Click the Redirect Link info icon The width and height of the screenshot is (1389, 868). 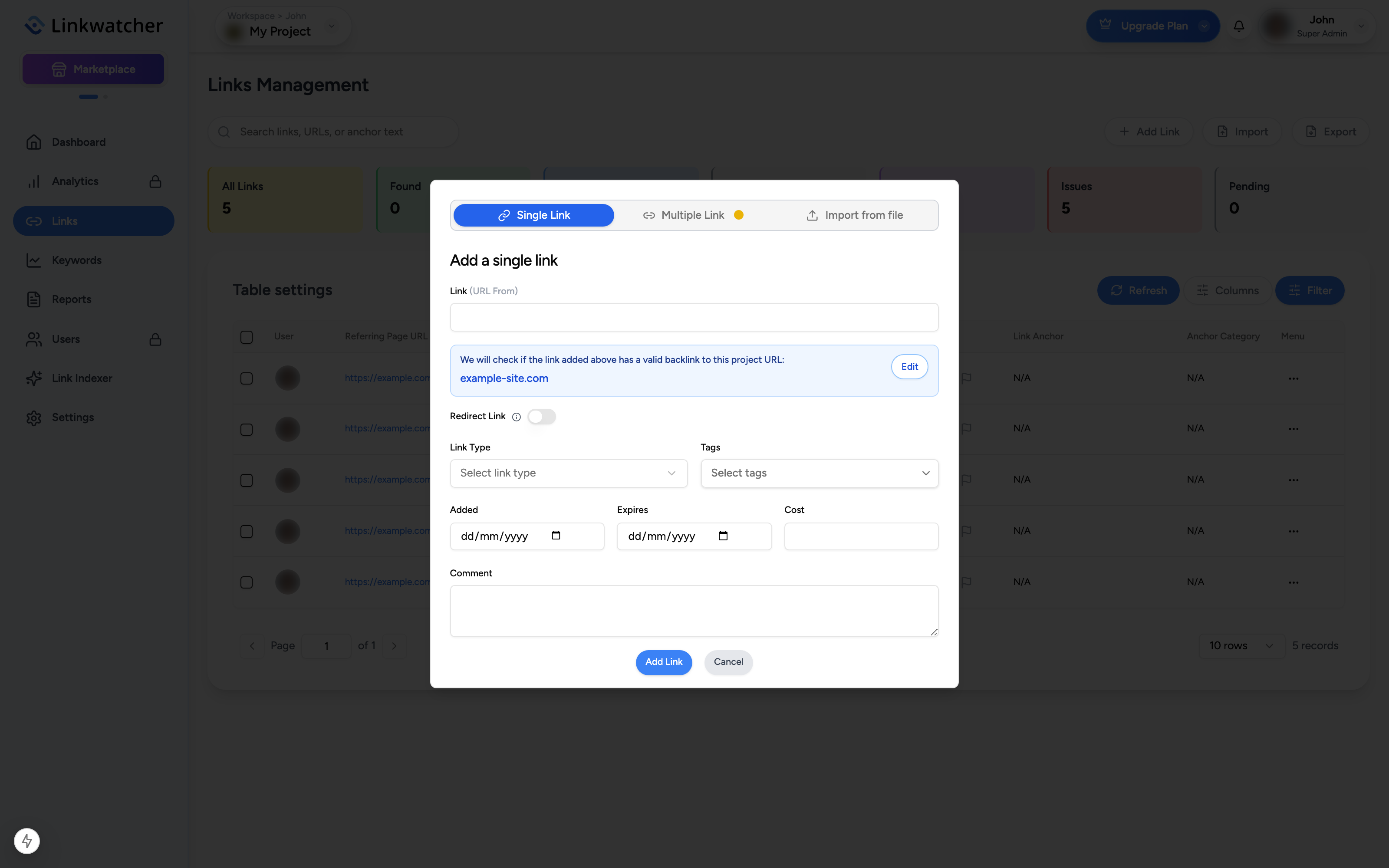517,417
